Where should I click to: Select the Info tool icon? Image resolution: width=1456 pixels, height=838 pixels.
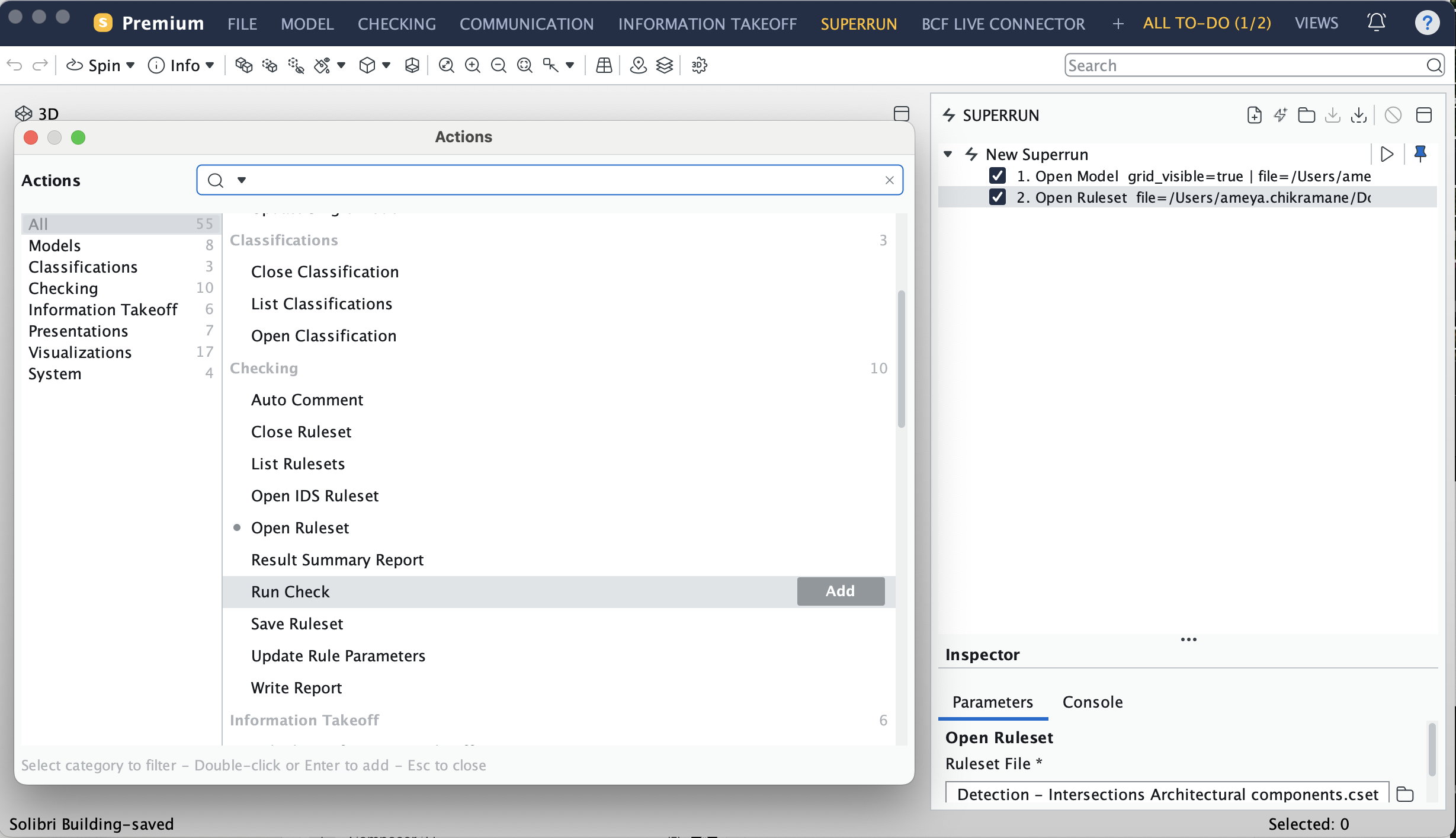pos(156,65)
